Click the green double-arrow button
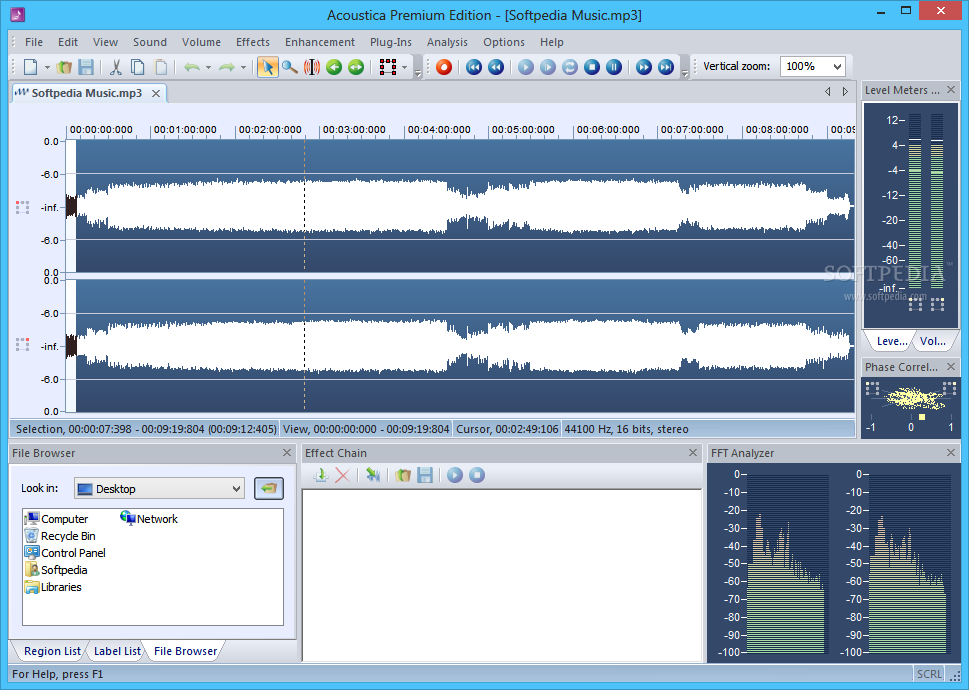Screen dimensions: 969x690 356,67
